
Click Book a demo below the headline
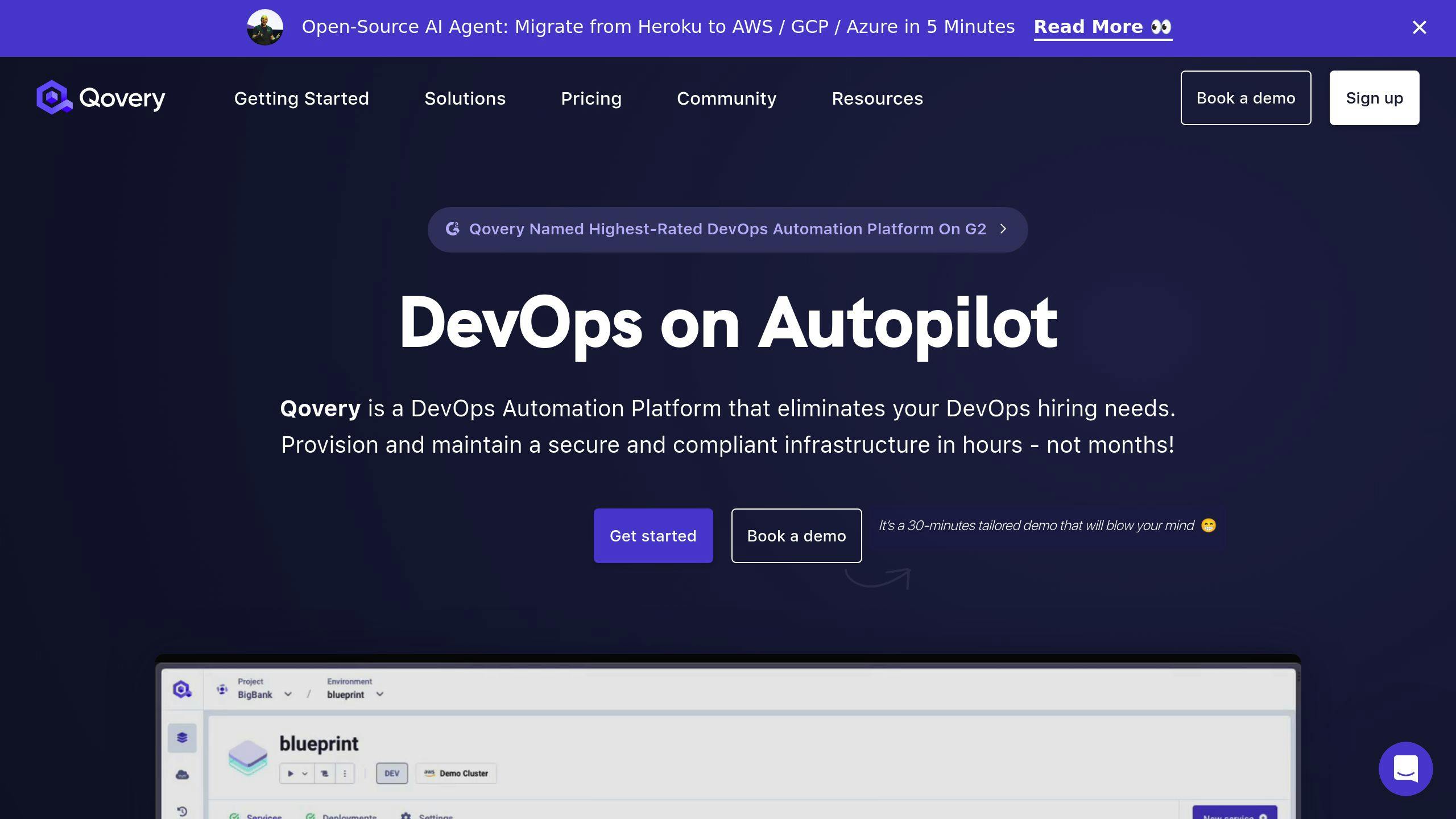(x=796, y=536)
